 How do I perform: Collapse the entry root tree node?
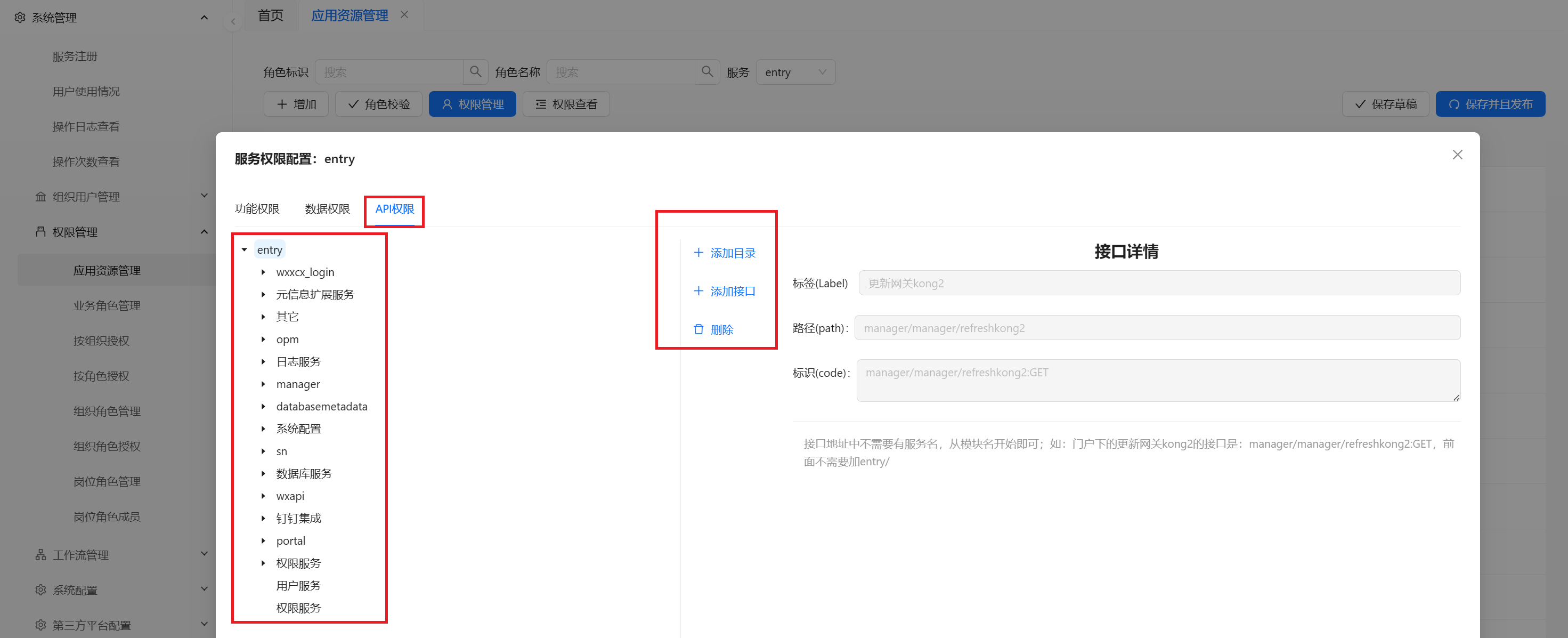245,249
